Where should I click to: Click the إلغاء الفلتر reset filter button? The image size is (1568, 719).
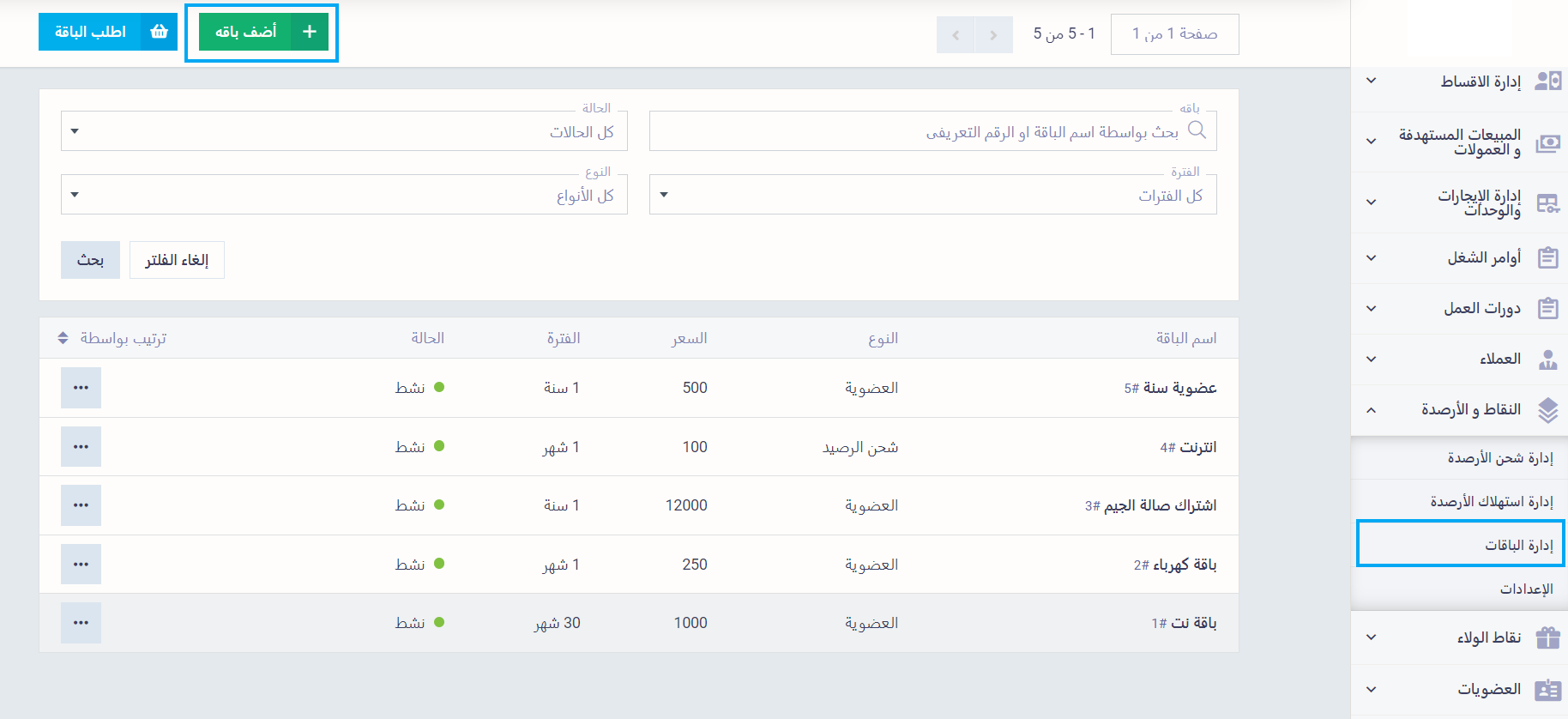pyautogui.click(x=177, y=260)
